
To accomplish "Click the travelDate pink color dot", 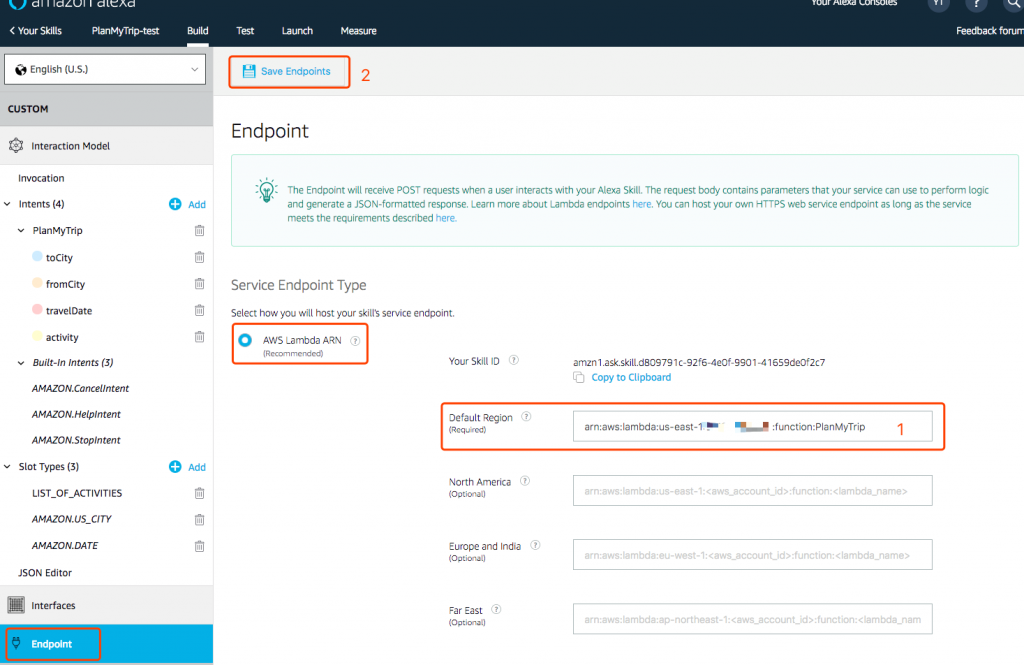I will click(x=37, y=310).
